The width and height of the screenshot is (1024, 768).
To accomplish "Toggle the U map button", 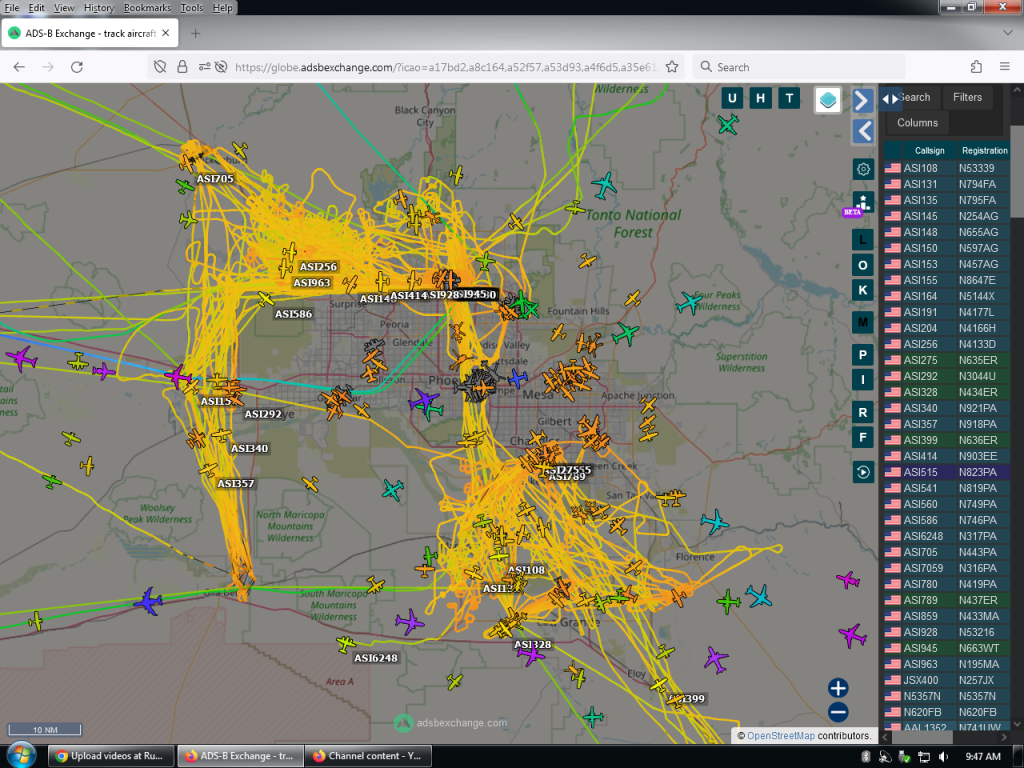I will point(731,99).
